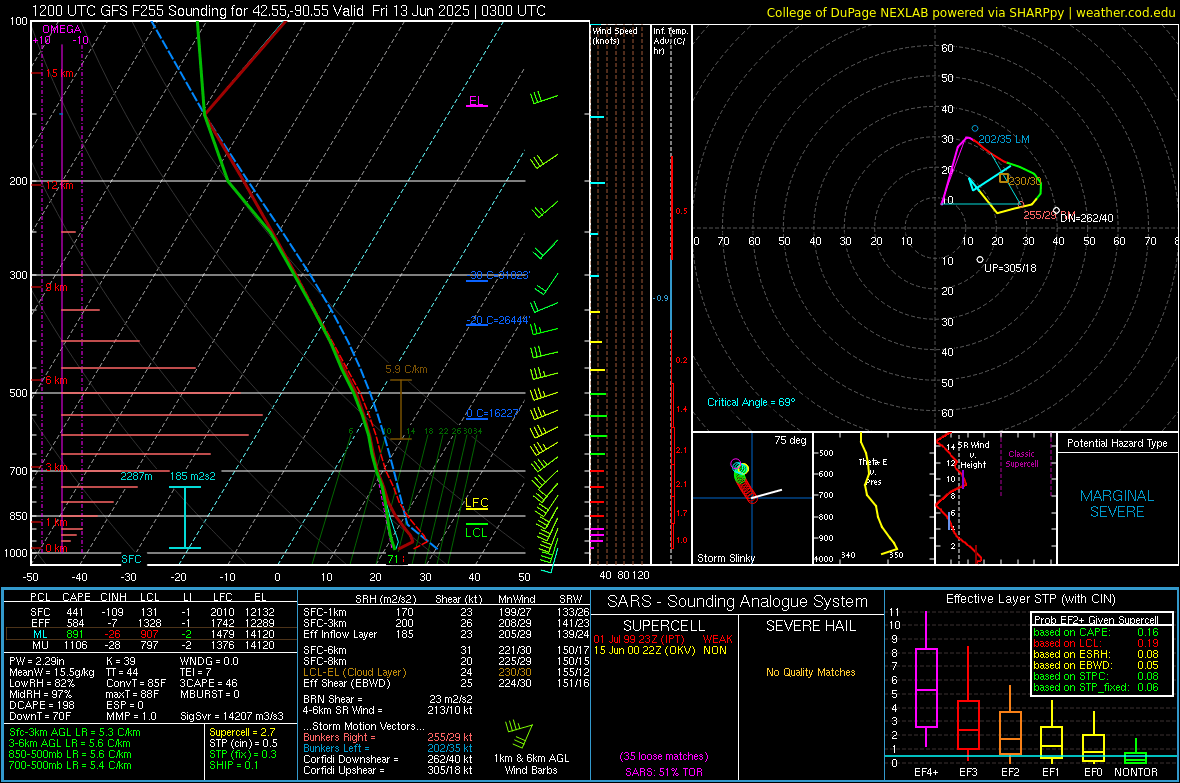
Task: Click the Theta-E v. Pres label
Action: (x=873, y=471)
